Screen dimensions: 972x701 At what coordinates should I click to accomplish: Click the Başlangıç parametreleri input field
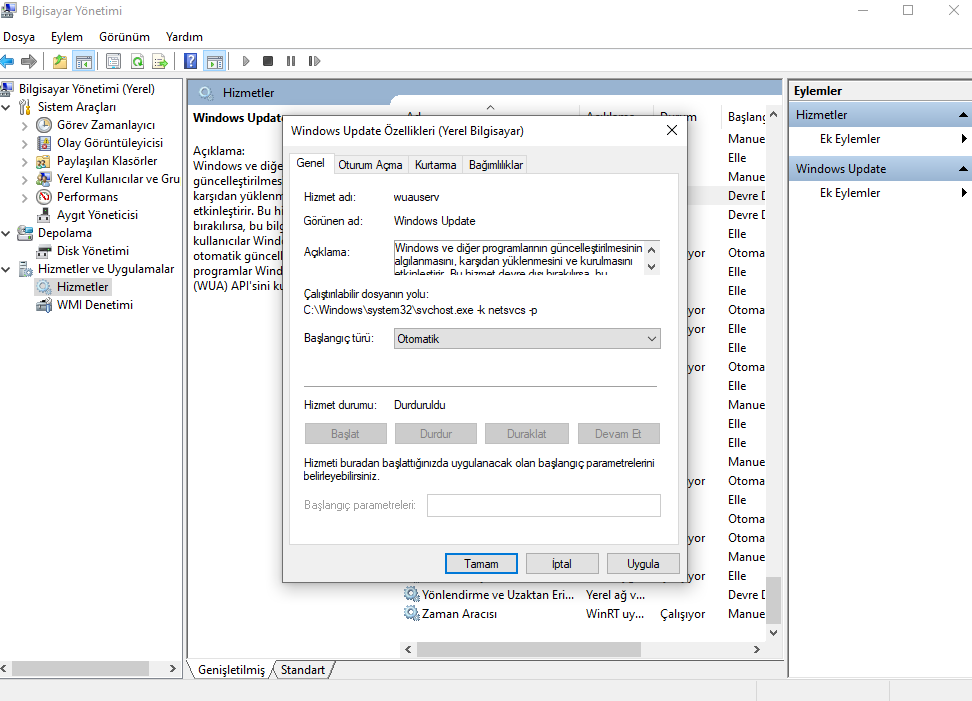pos(544,505)
